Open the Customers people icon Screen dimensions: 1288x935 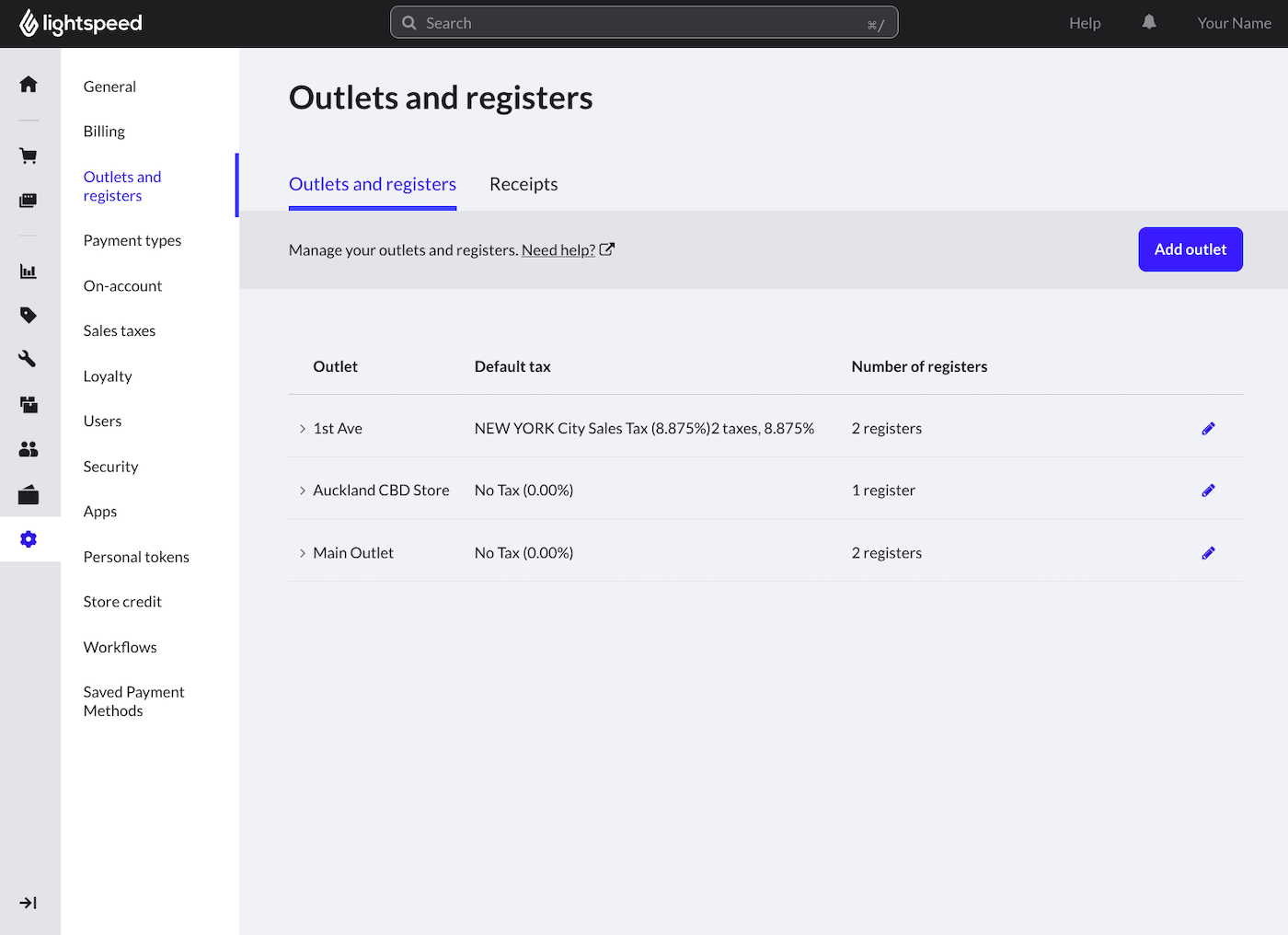click(29, 449)
